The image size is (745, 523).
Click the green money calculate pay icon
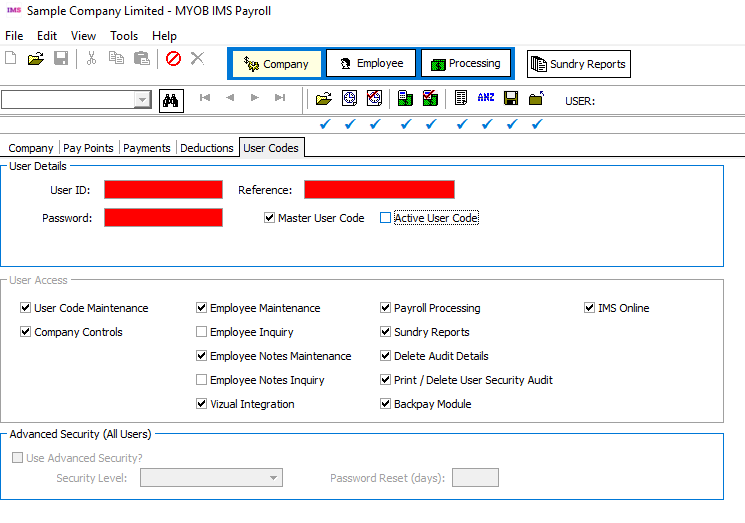405,98
